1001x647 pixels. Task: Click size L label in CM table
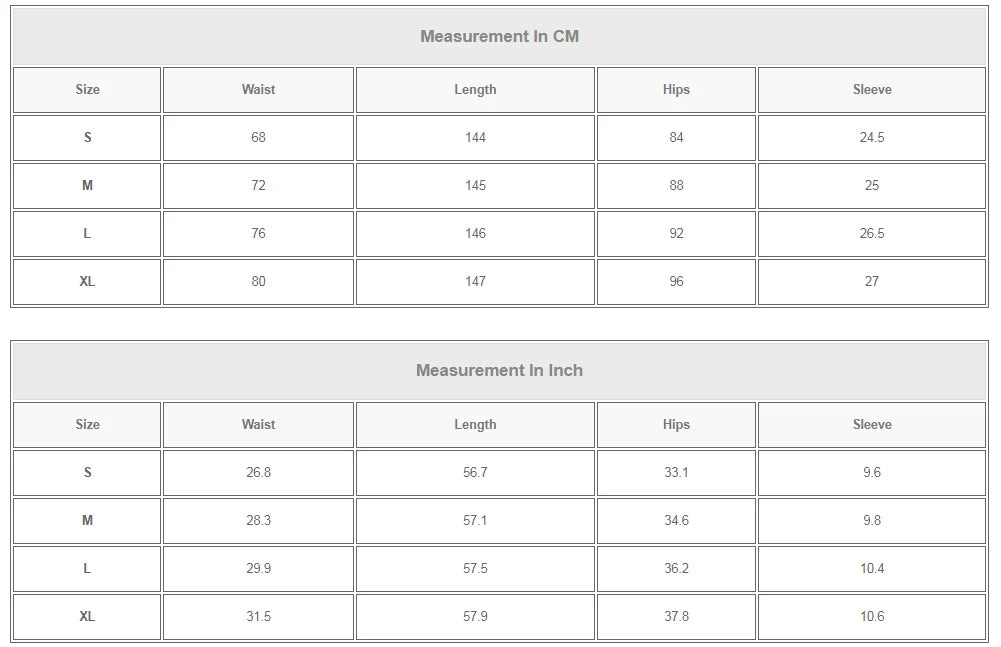pos(87,234)
